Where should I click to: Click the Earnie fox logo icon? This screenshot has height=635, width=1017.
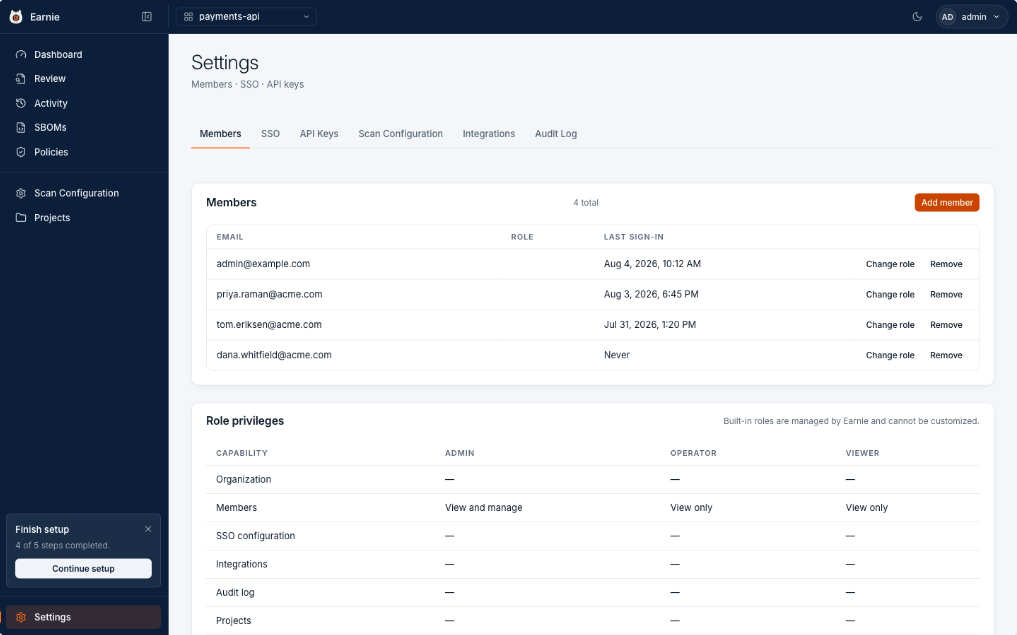pos(16,17)
